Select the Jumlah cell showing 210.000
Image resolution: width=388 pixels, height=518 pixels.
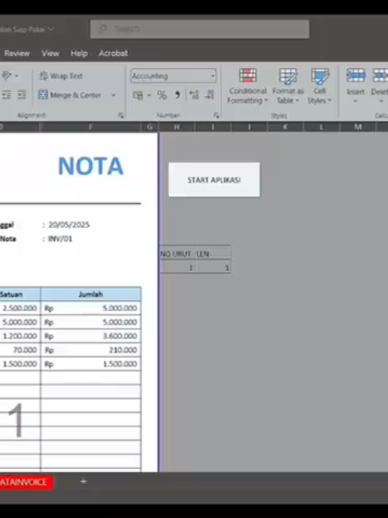click(91, 350)
